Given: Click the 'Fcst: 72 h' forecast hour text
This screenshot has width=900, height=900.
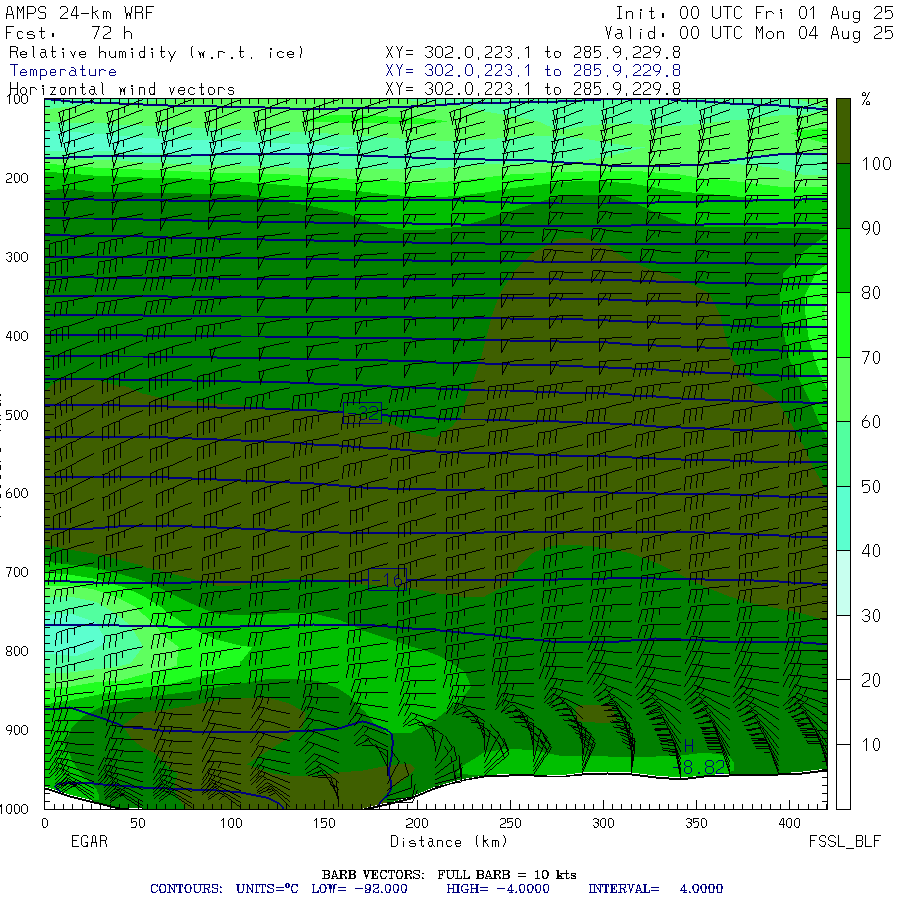Looking at the screenshot, I should [x=68, y=33].
